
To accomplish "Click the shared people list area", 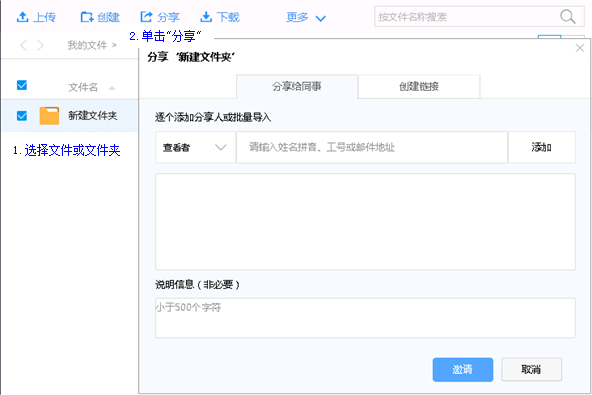I will pos(365,222).
